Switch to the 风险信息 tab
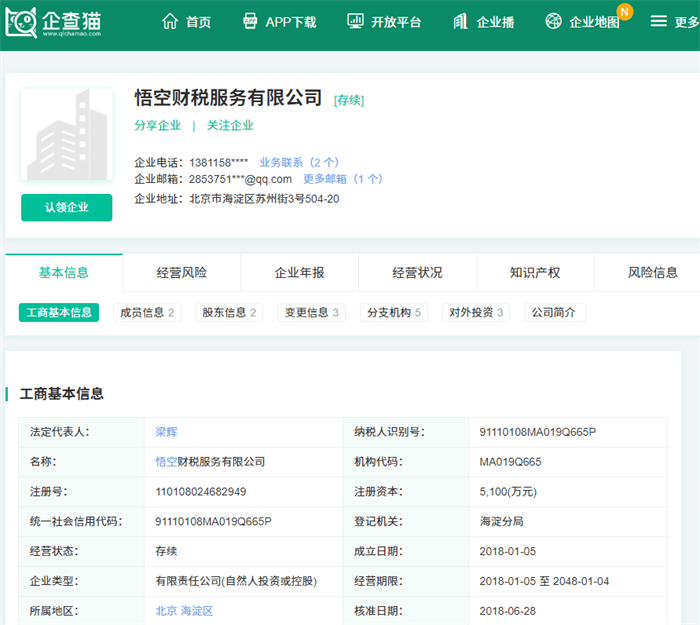700x625 pixels. [653, 272]
